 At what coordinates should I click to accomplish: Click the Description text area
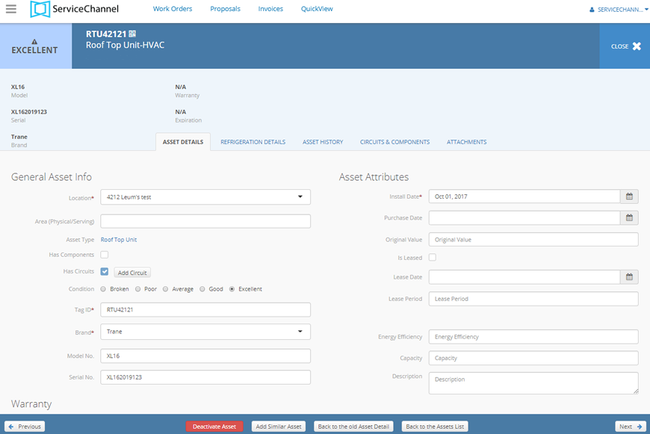click(x=534, y=383)
